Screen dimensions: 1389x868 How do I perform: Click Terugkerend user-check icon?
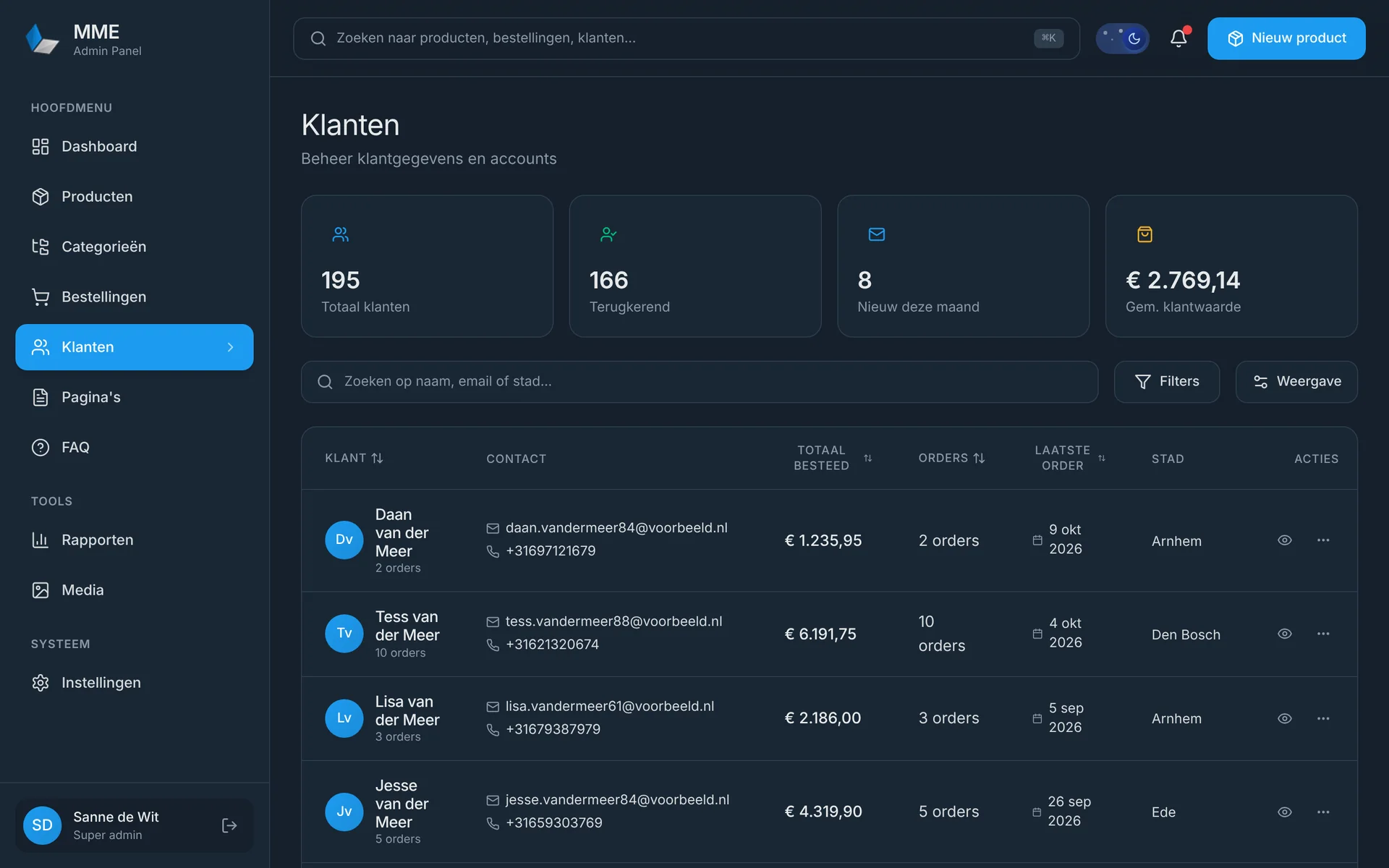[x=608, y=234]
